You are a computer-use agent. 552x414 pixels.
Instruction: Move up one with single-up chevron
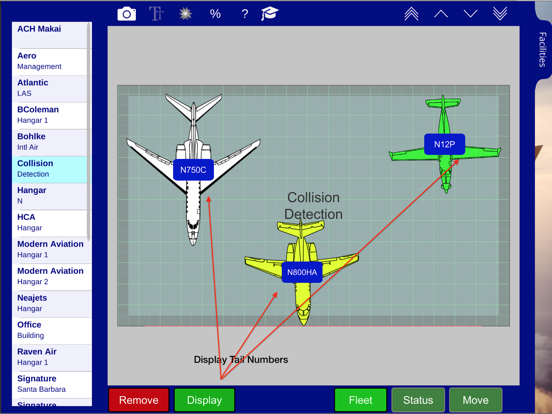coord(441,14)
